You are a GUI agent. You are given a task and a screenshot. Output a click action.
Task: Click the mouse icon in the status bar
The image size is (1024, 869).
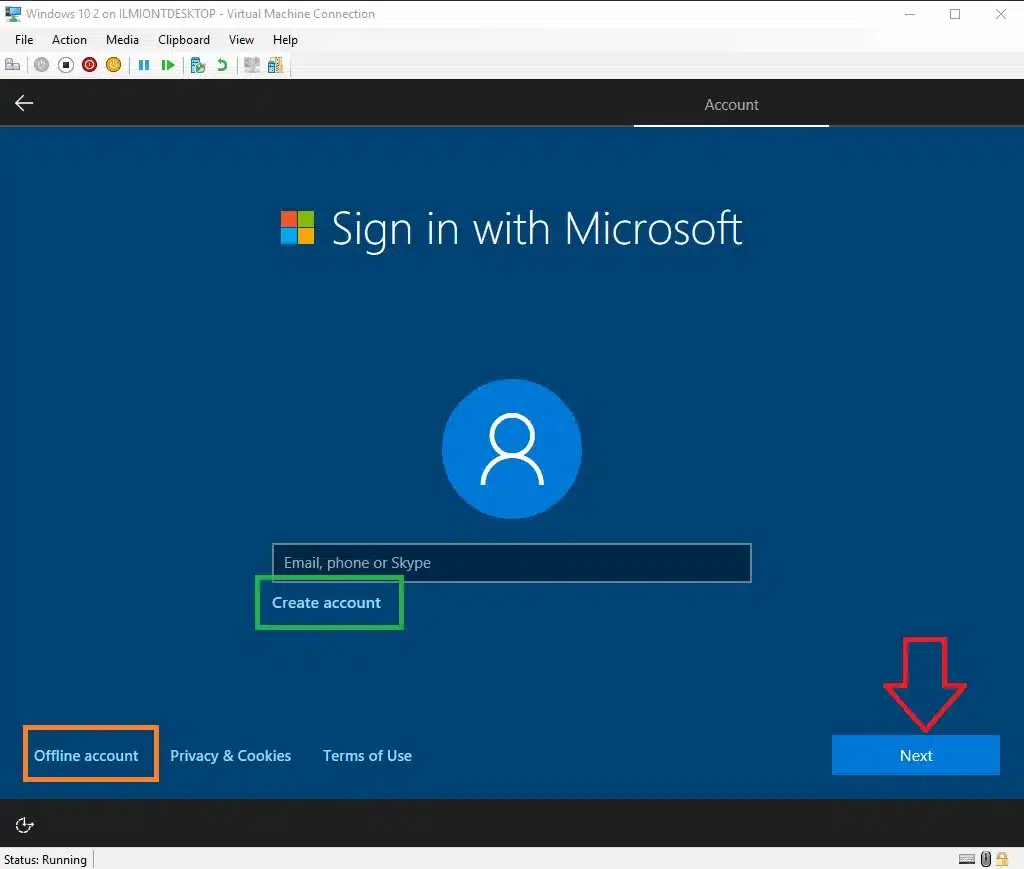986,859
